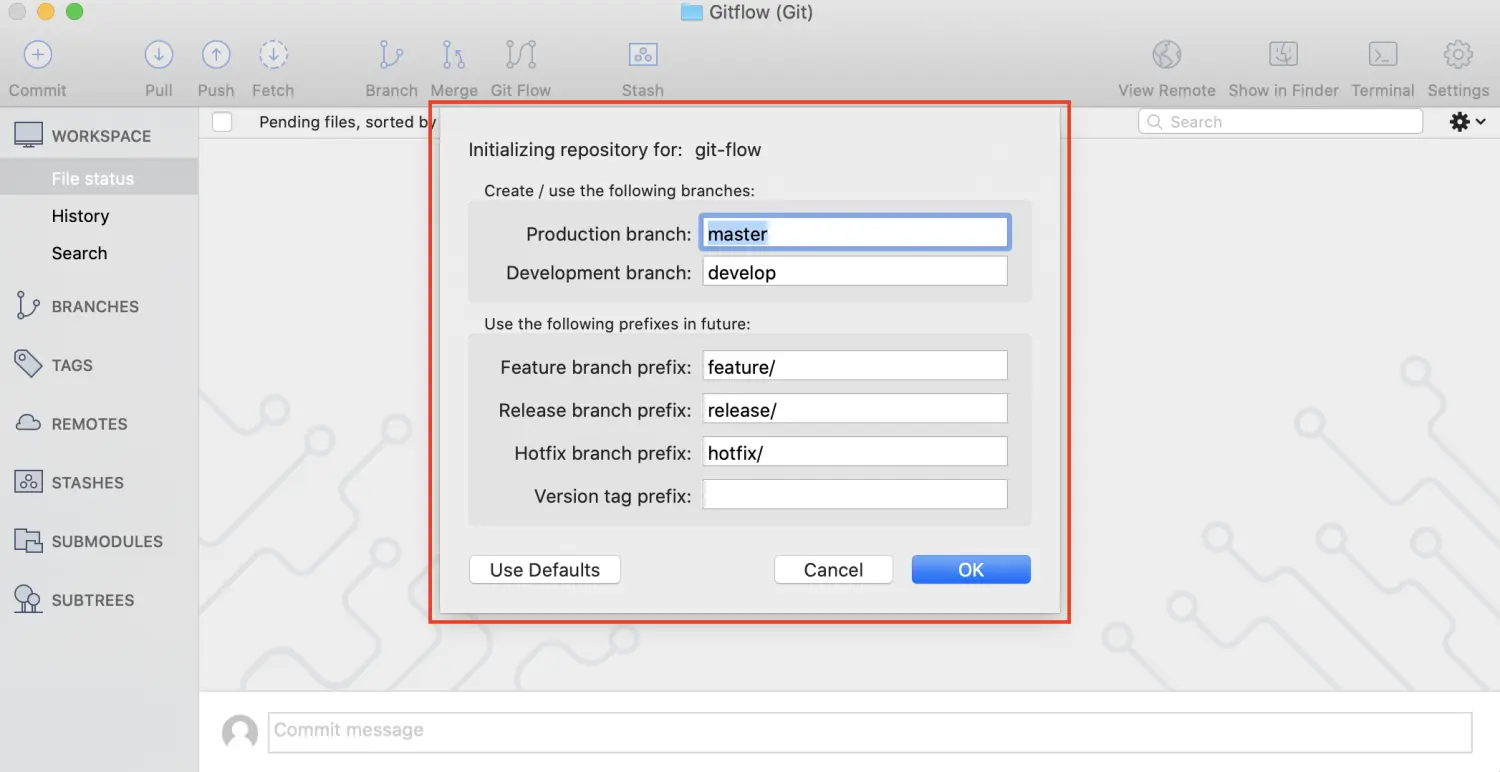Image resolution: width=1500 pixels, height=772 pixels.
Task: Expand the TAGS section
Action: click(x=72, y=365)
